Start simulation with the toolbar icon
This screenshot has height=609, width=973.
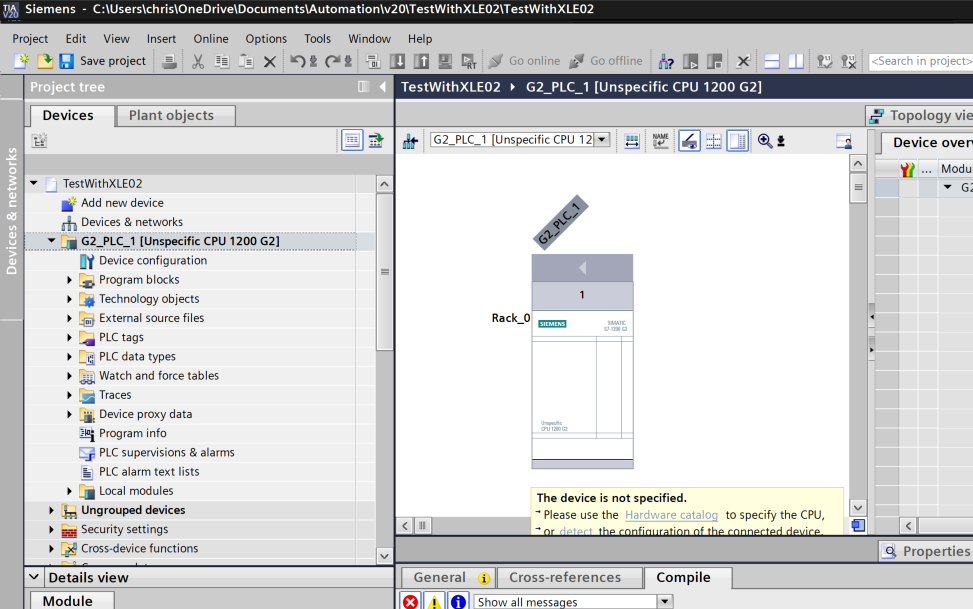coord(445,61)
